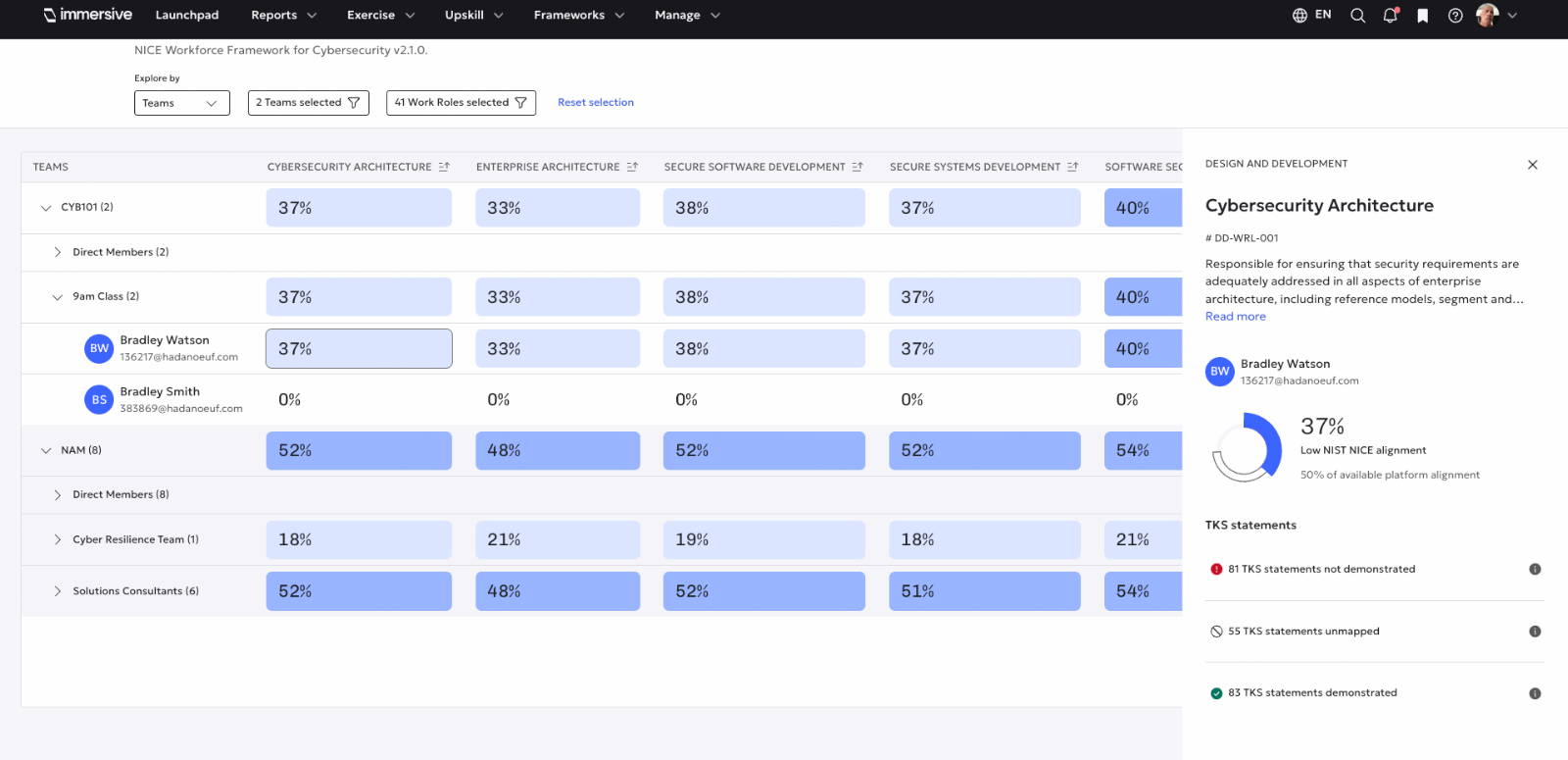Open the Reports menu

[284, 15]
